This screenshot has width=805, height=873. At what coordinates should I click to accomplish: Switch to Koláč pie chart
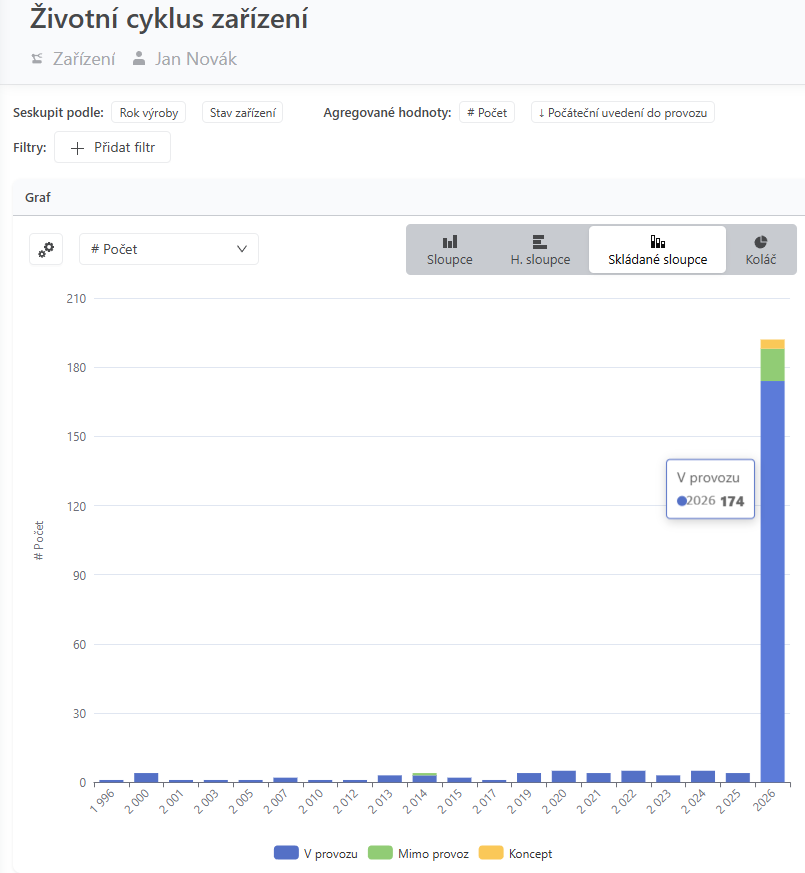click(x=760, y=250)
